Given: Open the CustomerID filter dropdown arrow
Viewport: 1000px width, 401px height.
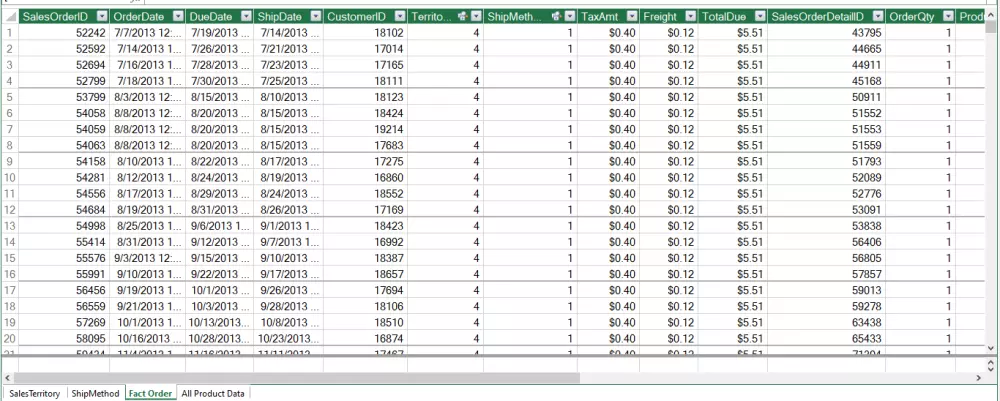Looking at the screenshot, I should point(400,17).
